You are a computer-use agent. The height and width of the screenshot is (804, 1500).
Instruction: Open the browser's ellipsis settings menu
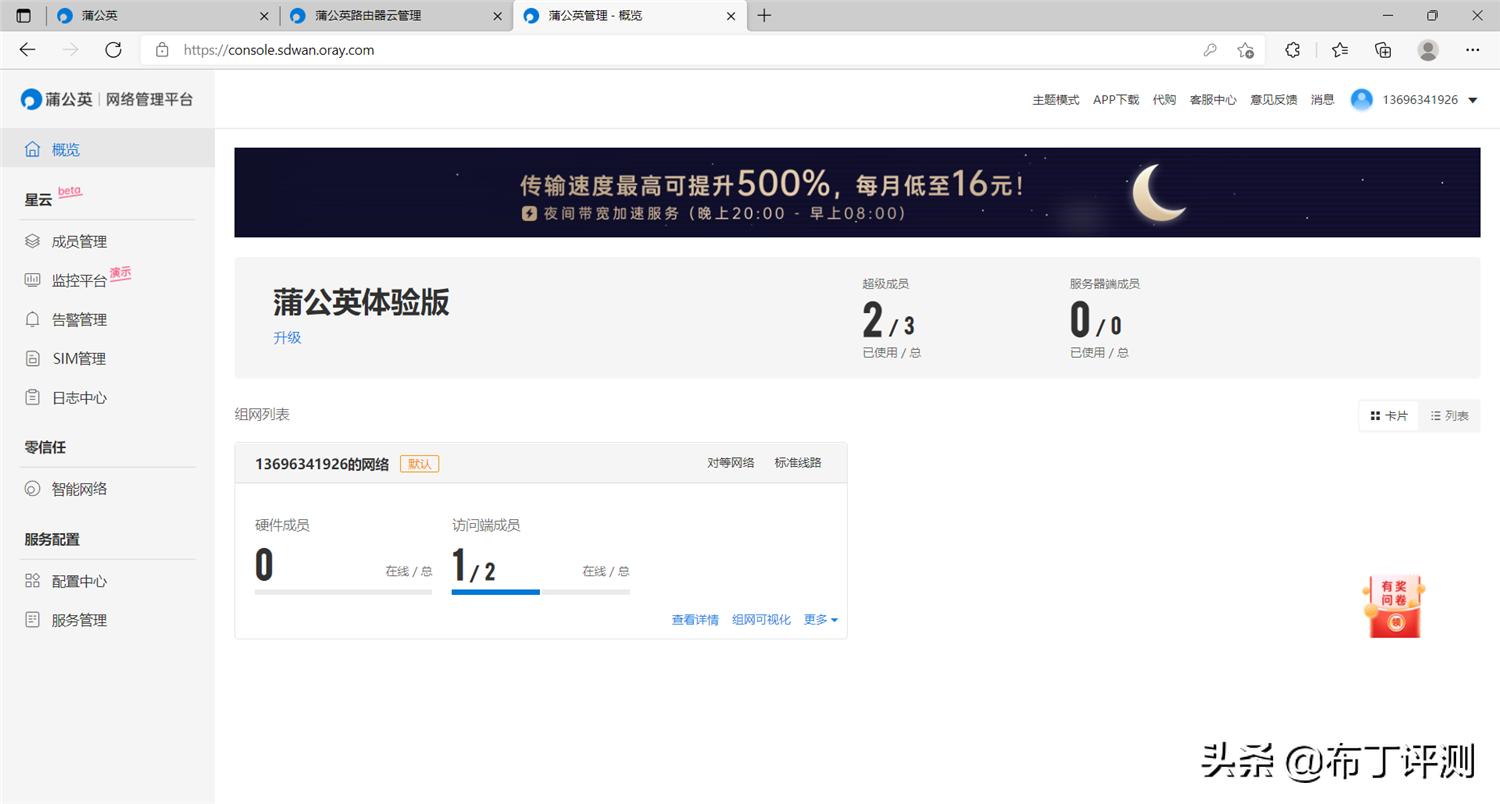pyautogui.click(x=1473, y=49)
